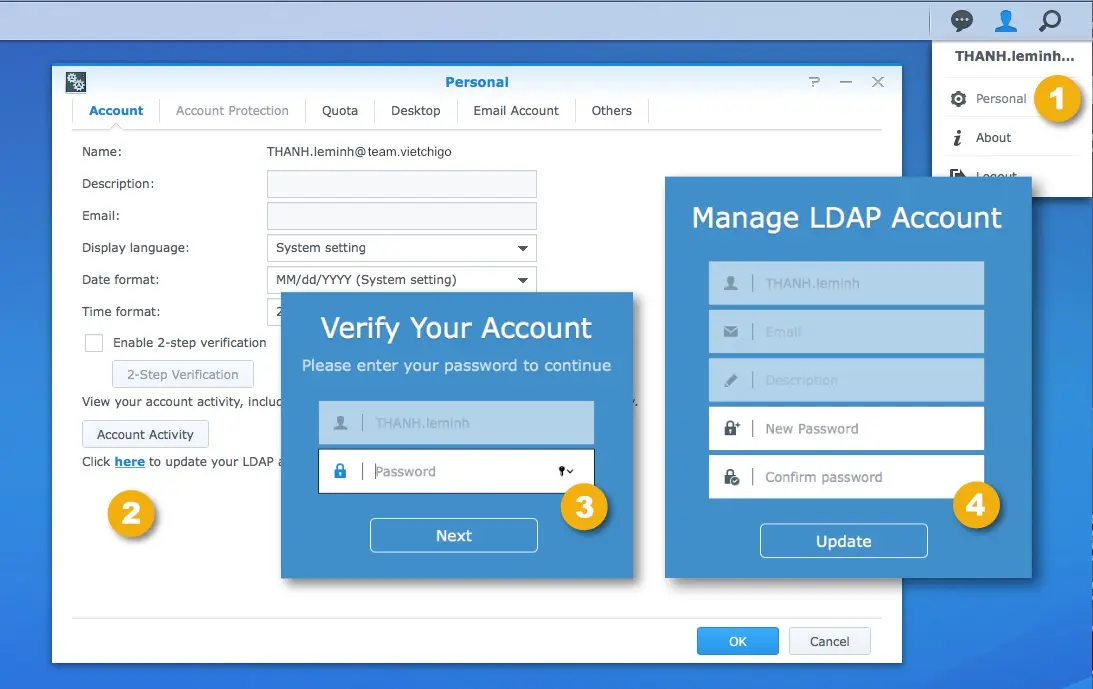This screenshot has width=1093, height=689.
Task: Click the Description field in Manage LDAP Account
Action: tap(846, 380)
